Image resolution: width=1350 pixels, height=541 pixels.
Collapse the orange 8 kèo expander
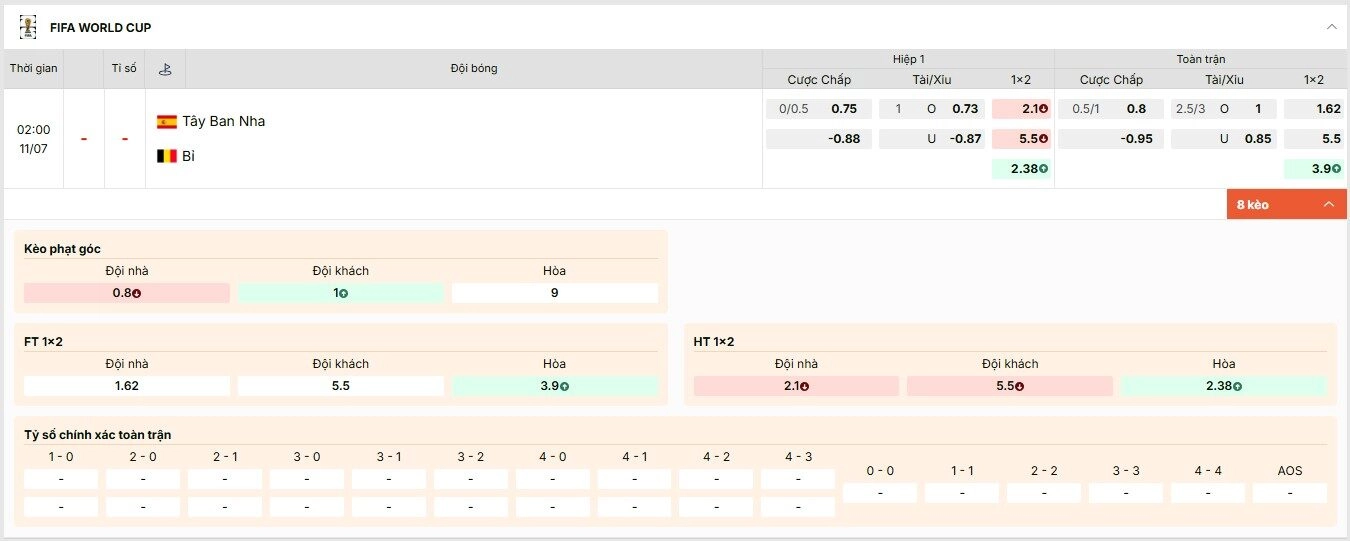point(1286,204)
